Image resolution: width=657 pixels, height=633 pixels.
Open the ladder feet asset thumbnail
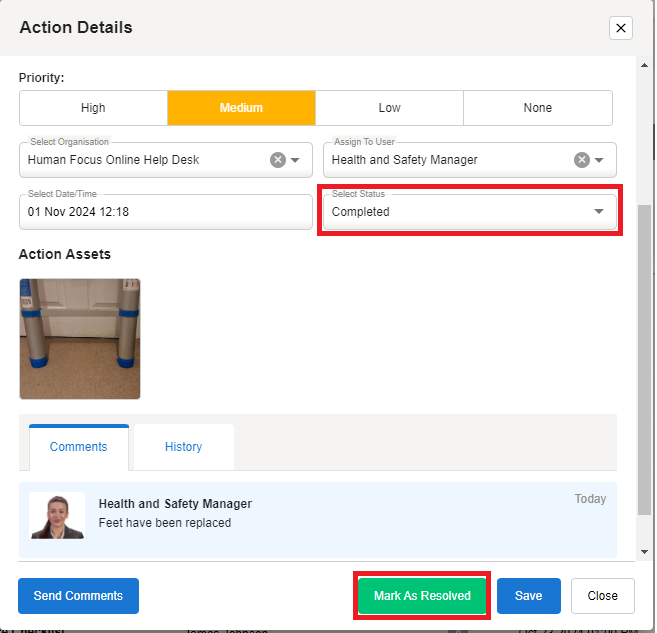80,339
